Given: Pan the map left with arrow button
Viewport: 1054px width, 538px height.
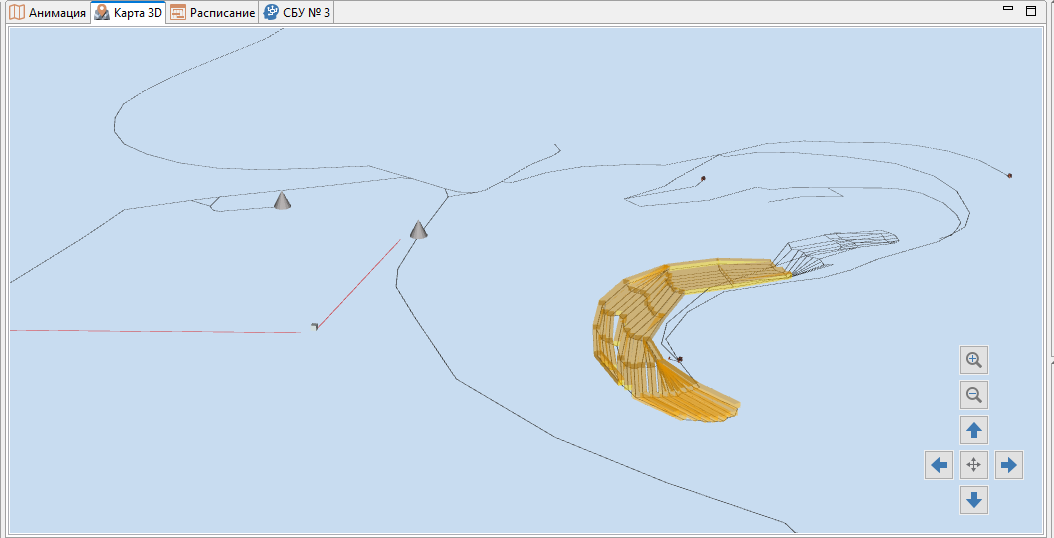Looking at the screenshot, I should tap(939, 465).
